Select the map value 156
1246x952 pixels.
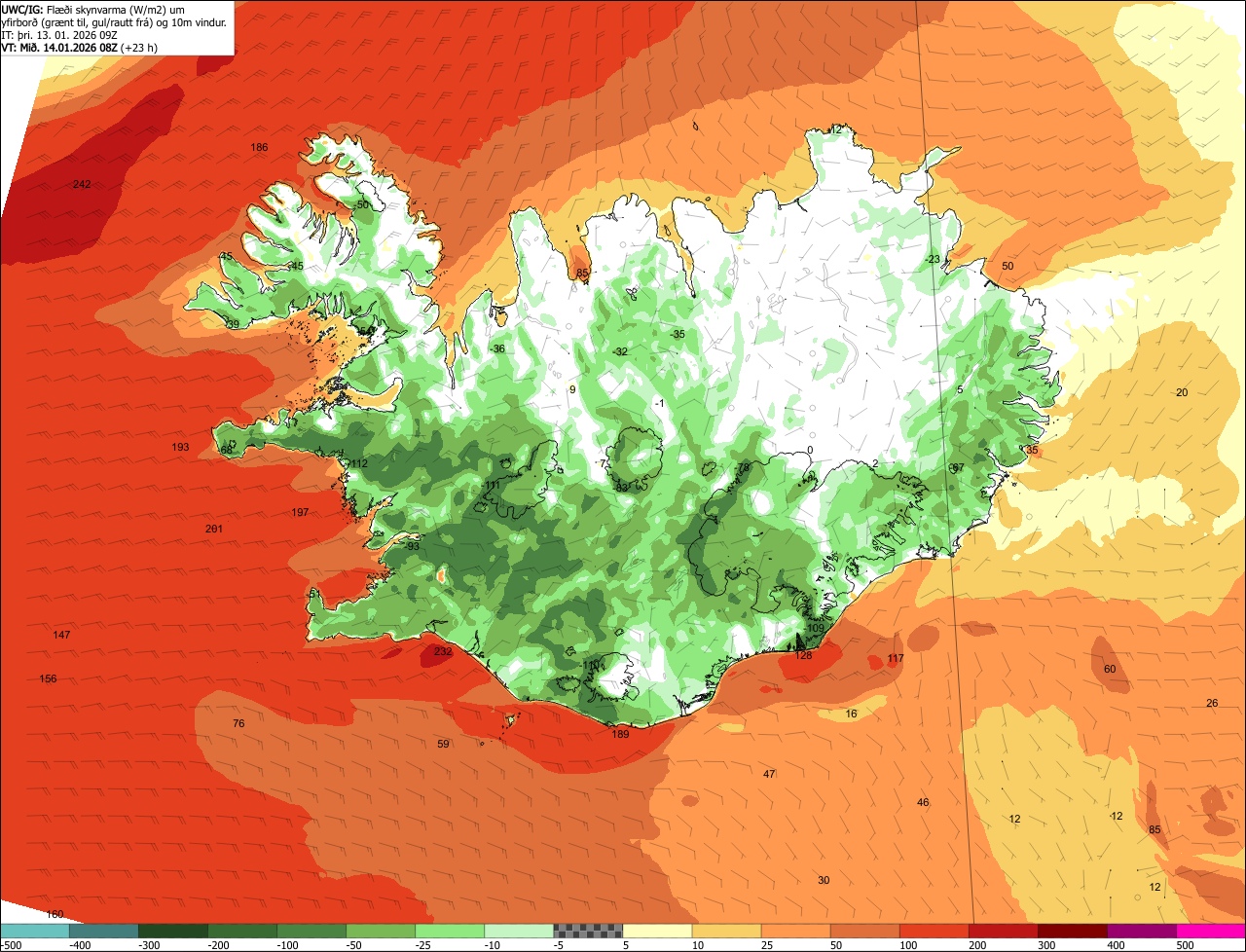pyautogui.click(x=48, y=678)
